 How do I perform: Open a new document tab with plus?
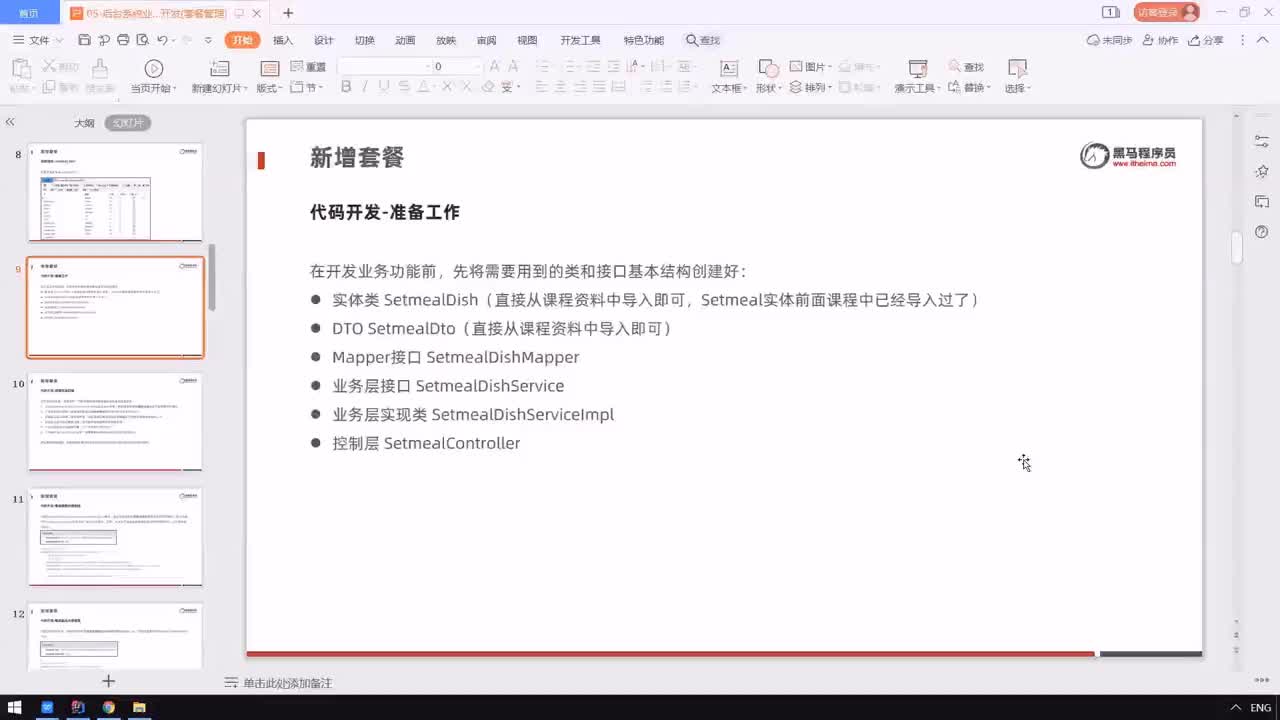coord(288,13)
